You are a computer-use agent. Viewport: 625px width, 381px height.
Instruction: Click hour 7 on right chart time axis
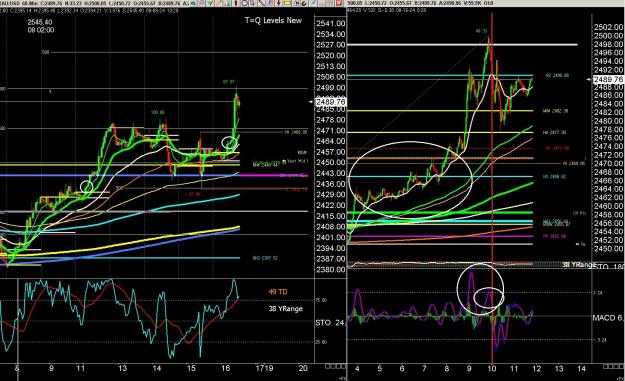pos(424,369)
